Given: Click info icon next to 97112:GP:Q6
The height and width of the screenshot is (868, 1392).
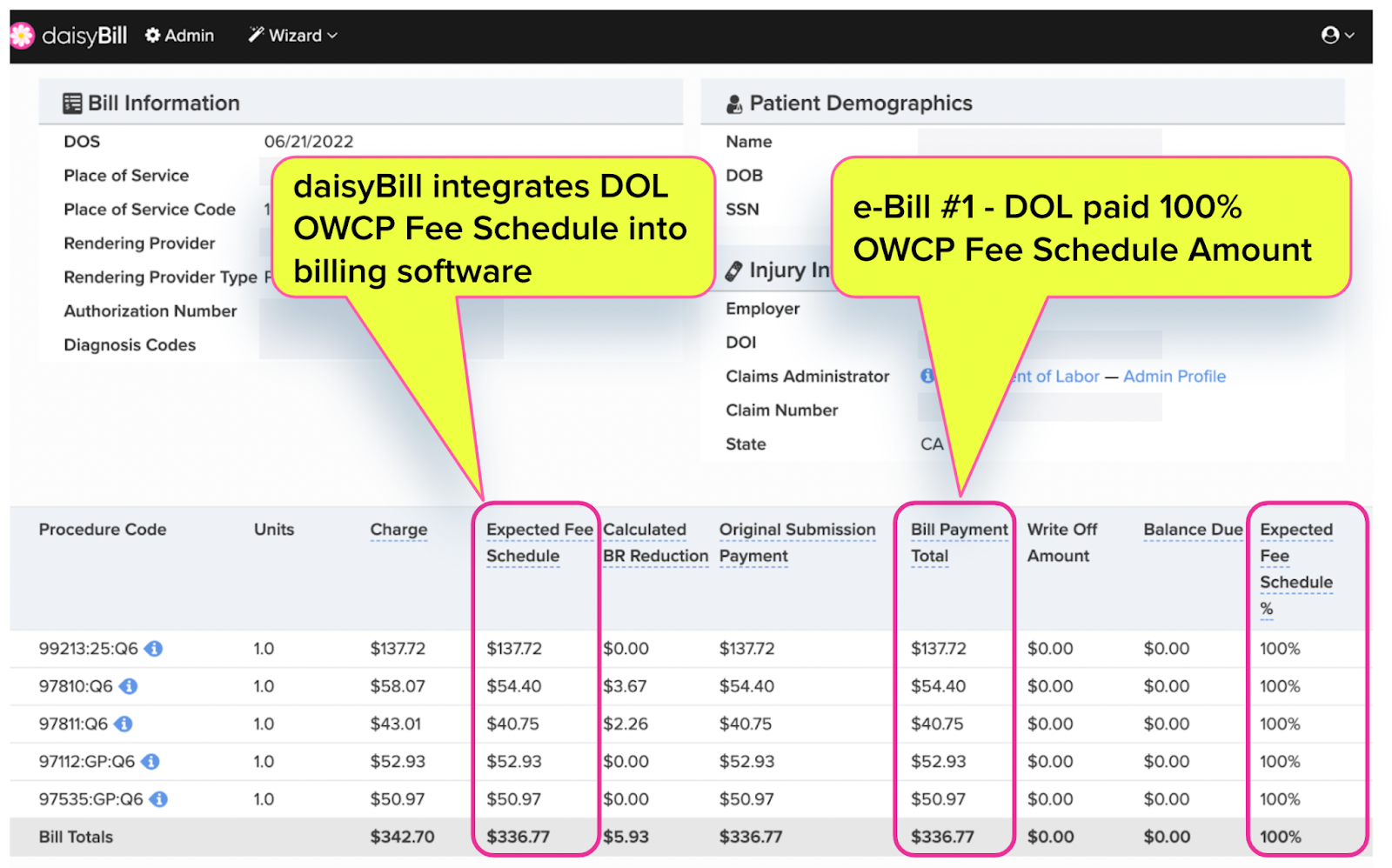Looking at the screenshot, I should point(151,762).
